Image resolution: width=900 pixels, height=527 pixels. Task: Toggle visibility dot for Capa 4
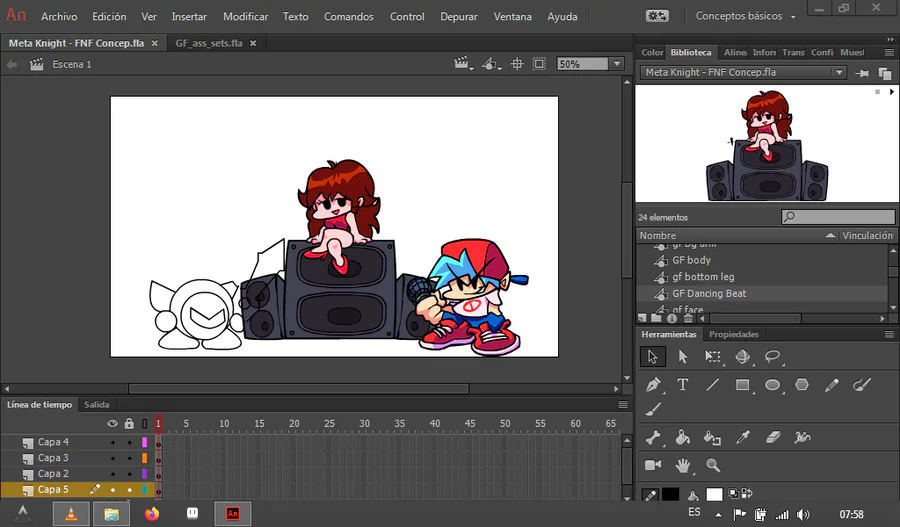pyautogui.click(x=112, y=443)
